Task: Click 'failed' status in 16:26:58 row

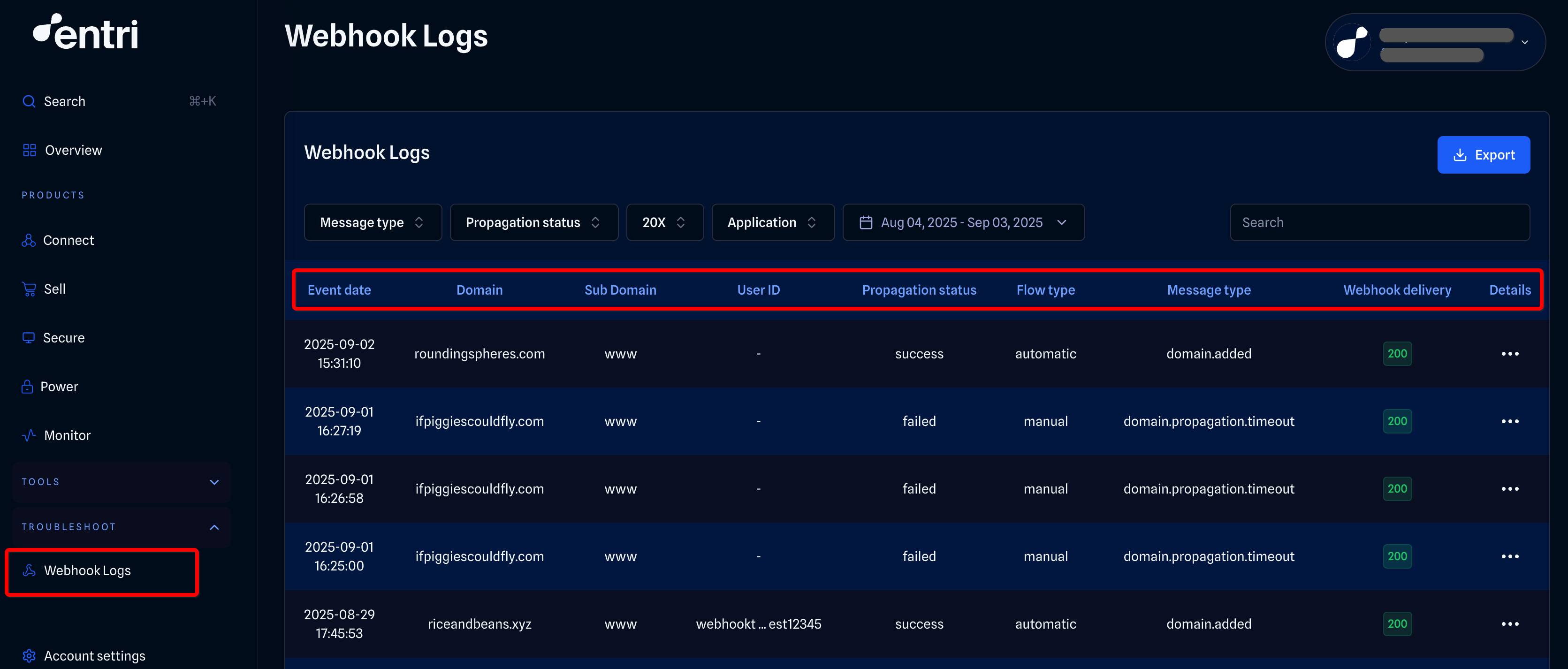Action: (919, 489)
